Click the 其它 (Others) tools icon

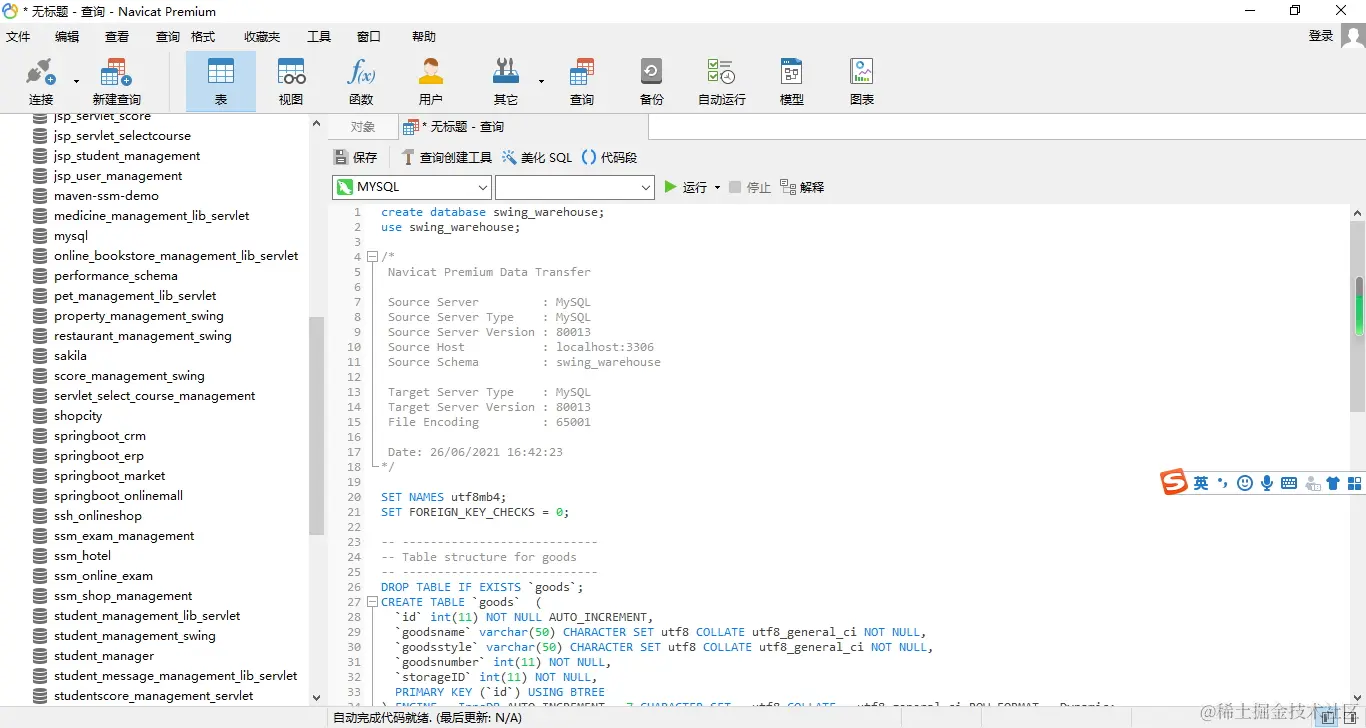click(x=506, y=81)
